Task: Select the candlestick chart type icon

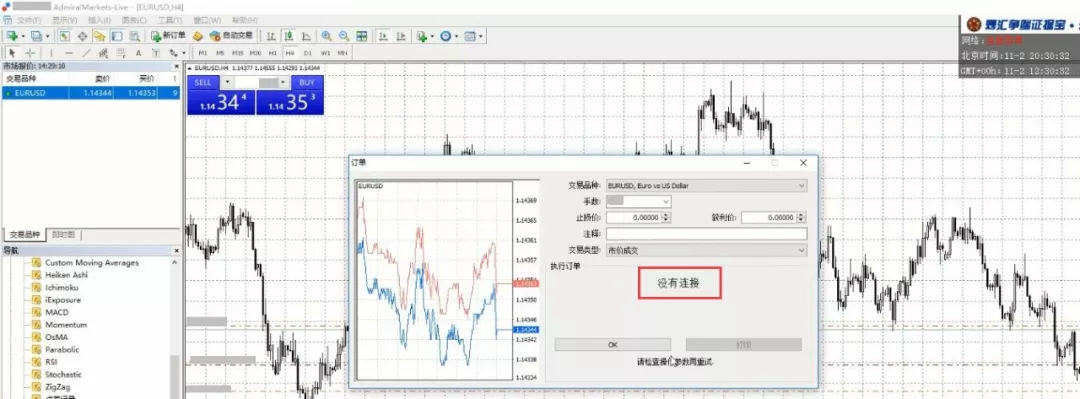Action: (289, 36)
